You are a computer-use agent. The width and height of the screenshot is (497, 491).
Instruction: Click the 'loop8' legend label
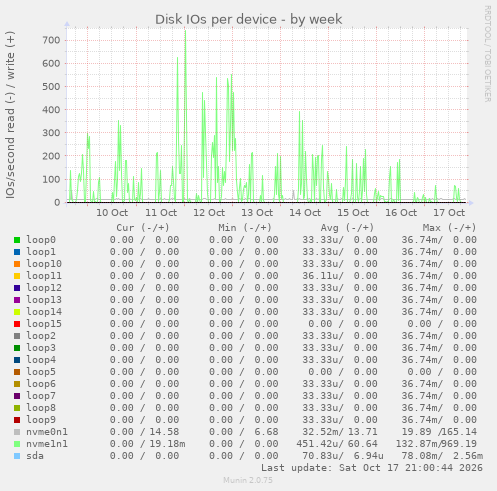click(41, 408)
